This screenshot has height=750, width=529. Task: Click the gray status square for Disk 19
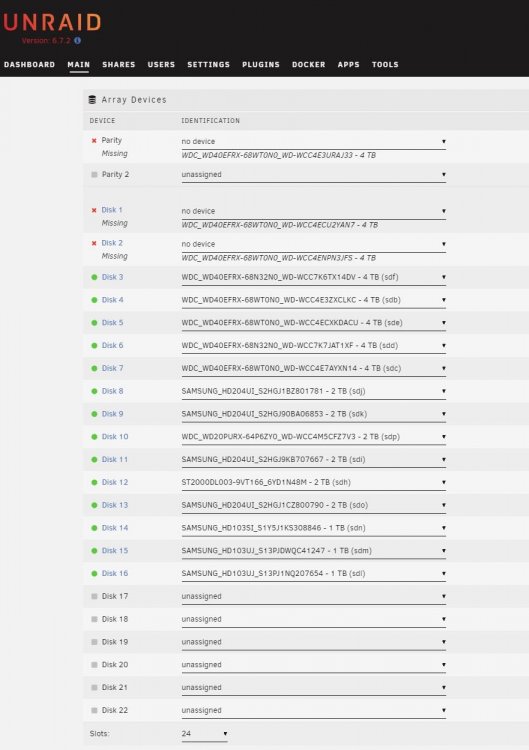94,642
